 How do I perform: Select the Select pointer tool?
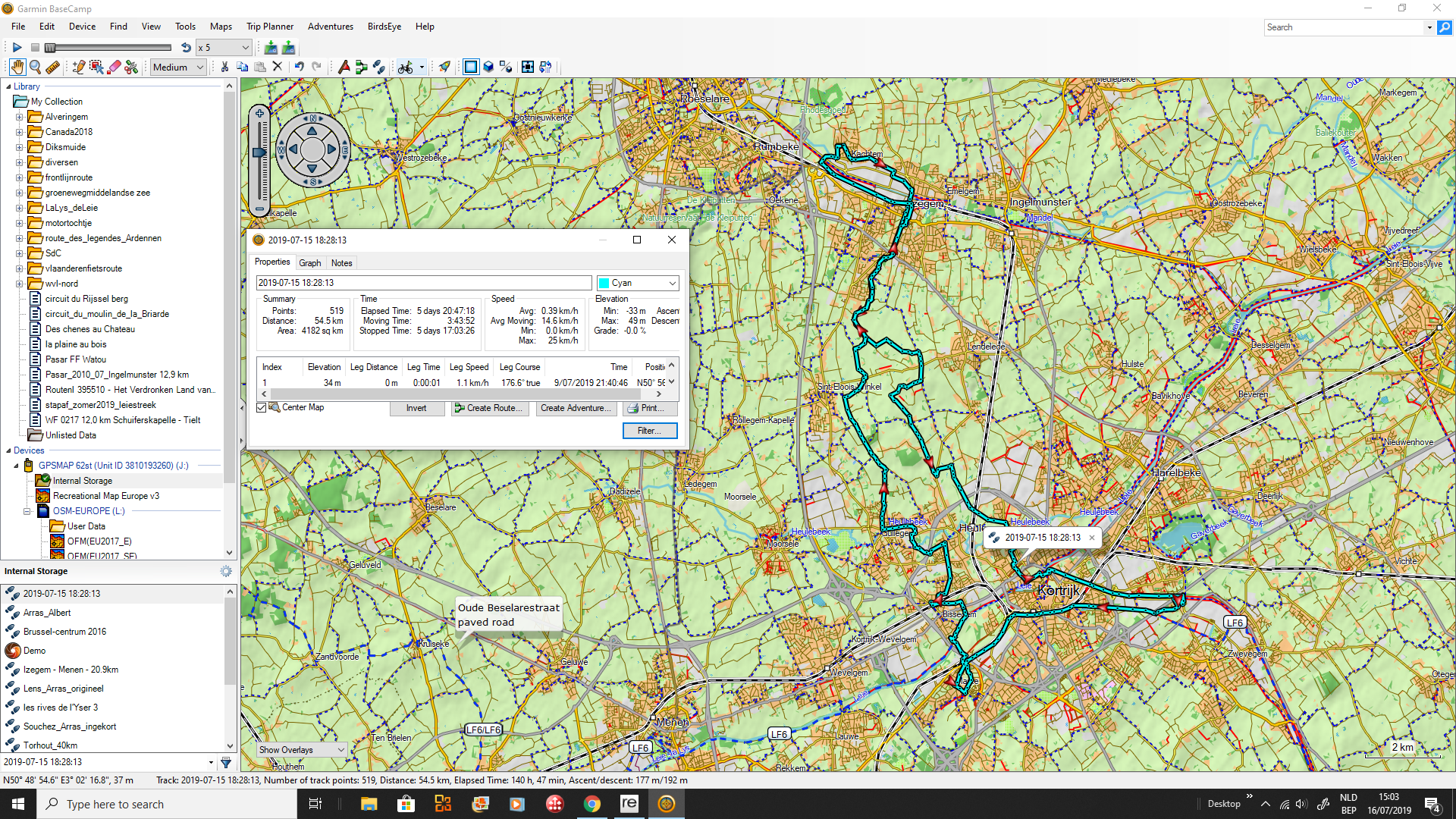[96, 67]
